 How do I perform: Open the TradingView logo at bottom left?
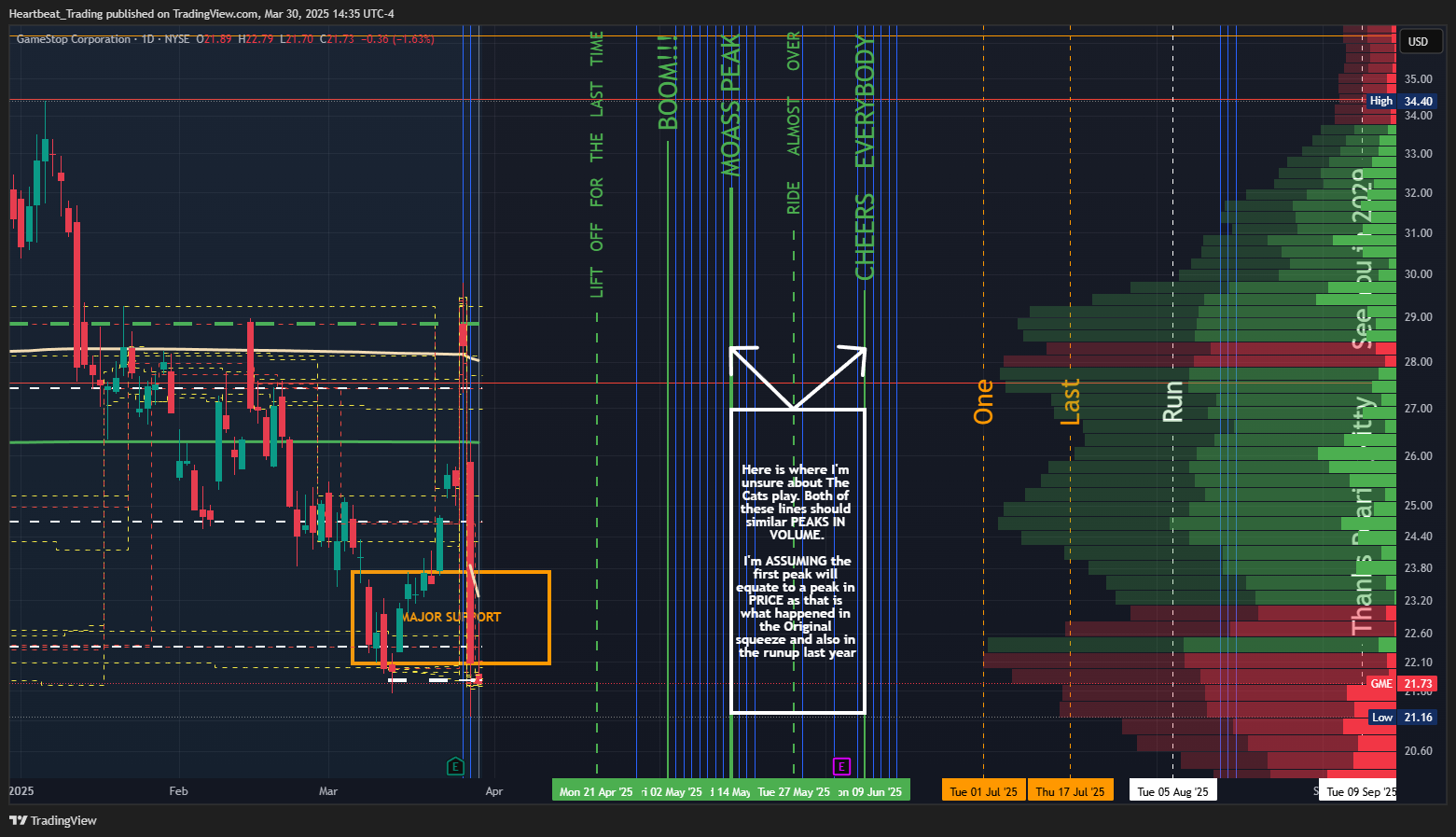tap(53, 820)
